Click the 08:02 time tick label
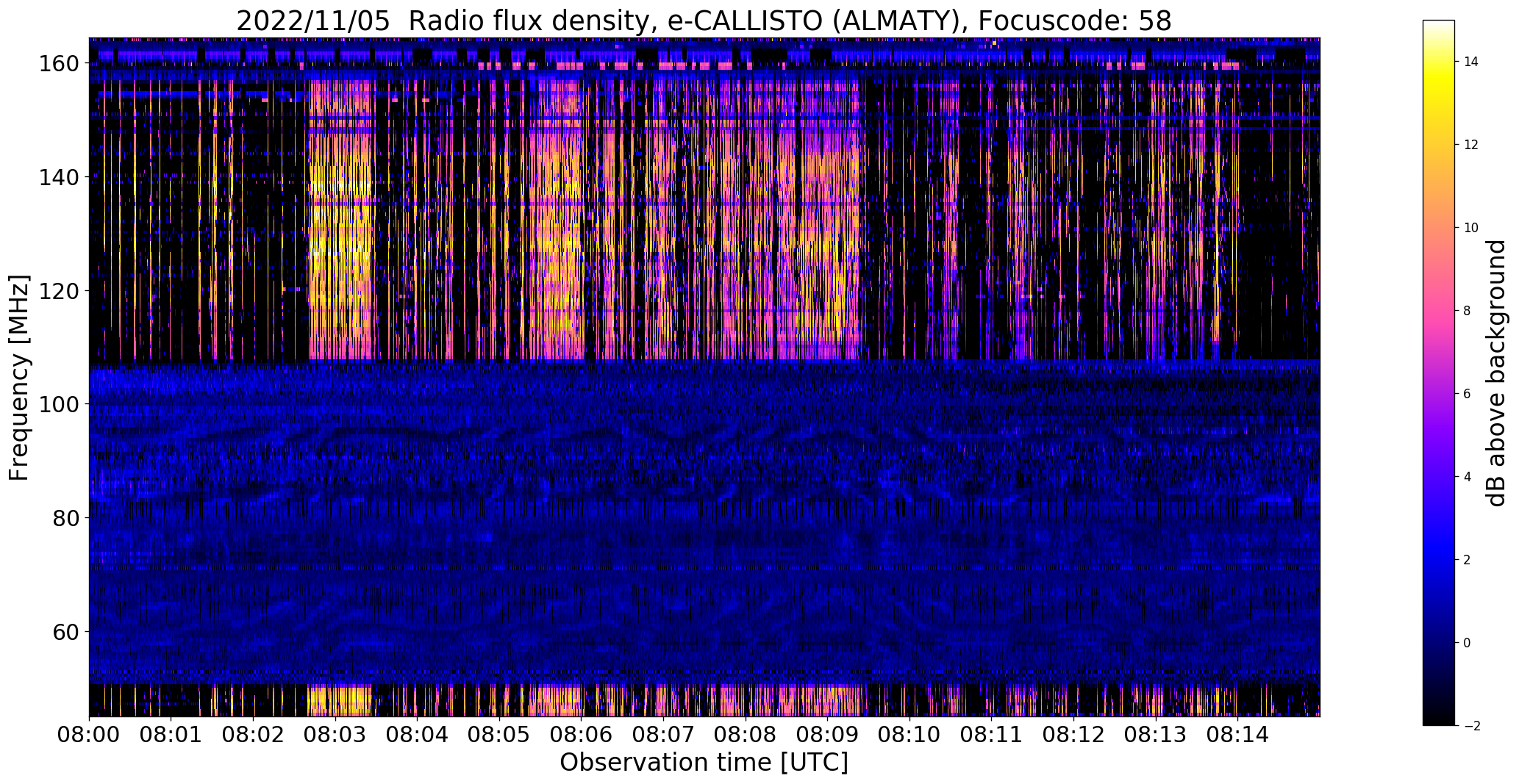This screenshot has width=1519, height=784. click(253, 733)
